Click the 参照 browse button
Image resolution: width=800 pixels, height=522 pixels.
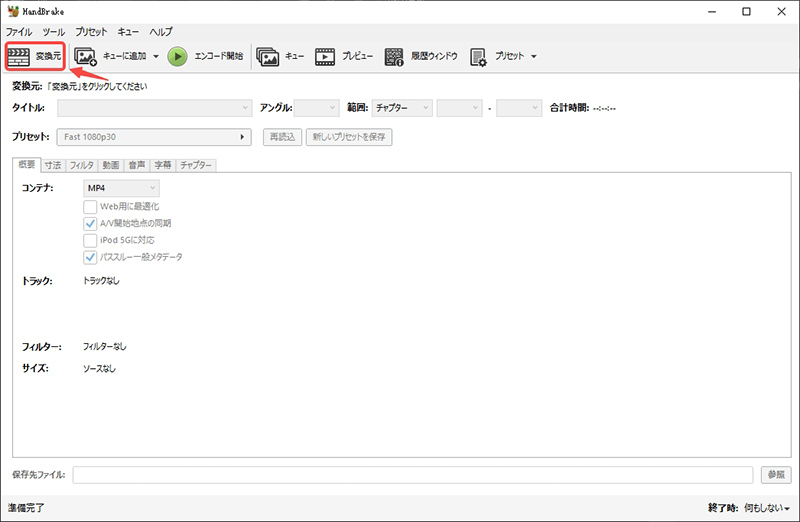(776, 475)
